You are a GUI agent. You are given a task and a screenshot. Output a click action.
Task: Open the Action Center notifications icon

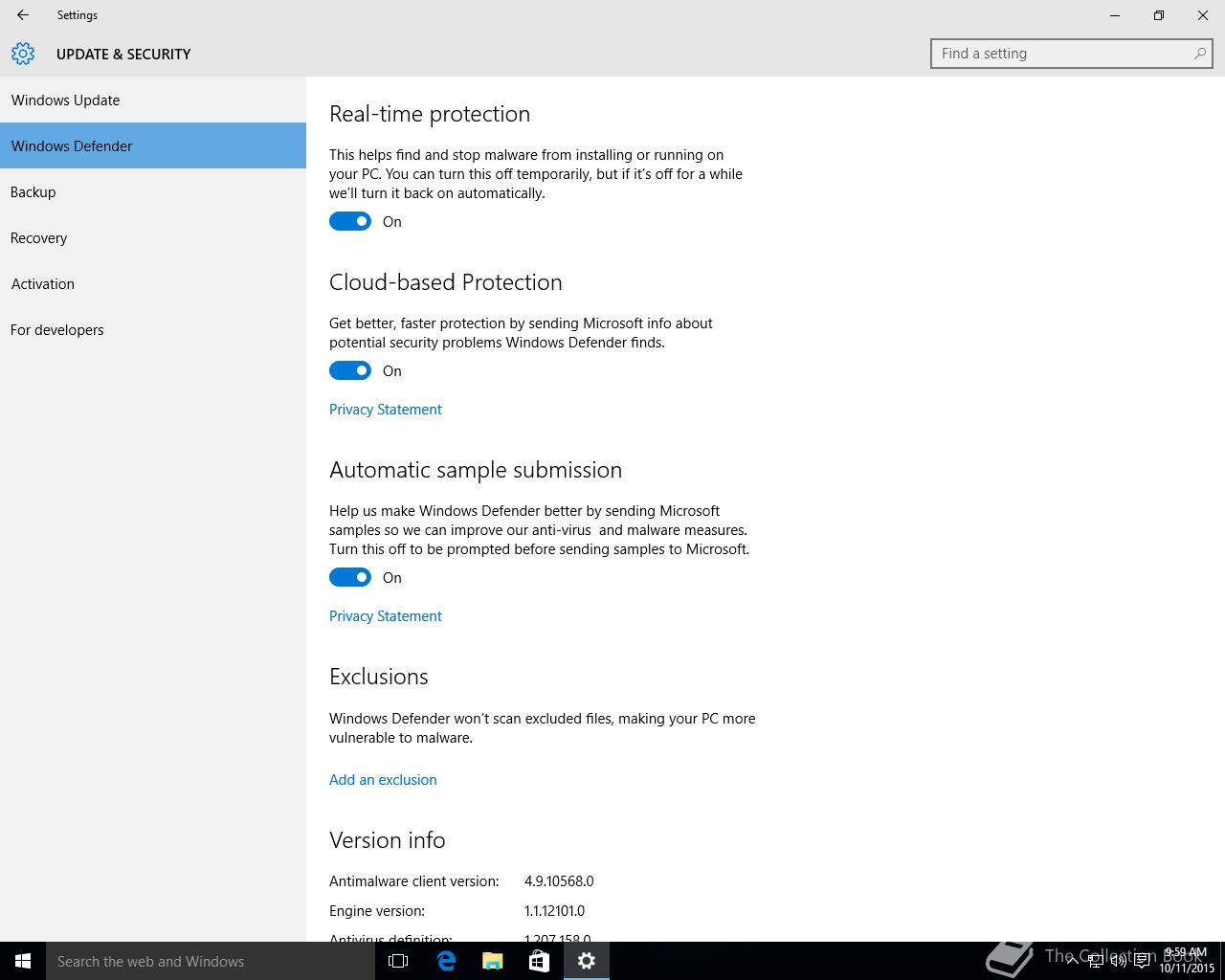[1142, 961]
